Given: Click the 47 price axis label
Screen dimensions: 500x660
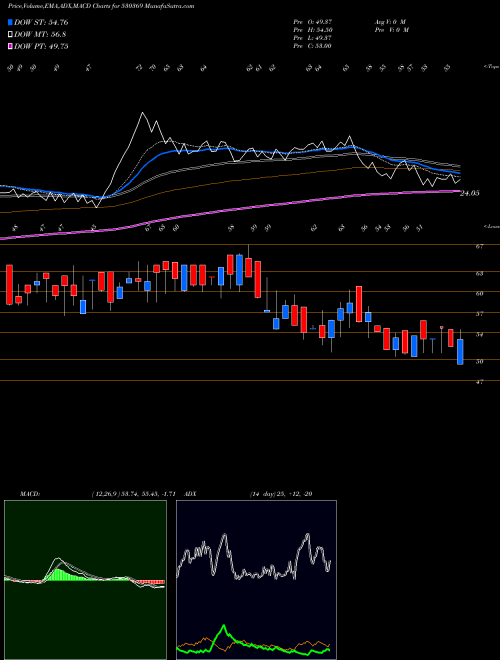Looking at the screenshot, I should pos(479,382).
